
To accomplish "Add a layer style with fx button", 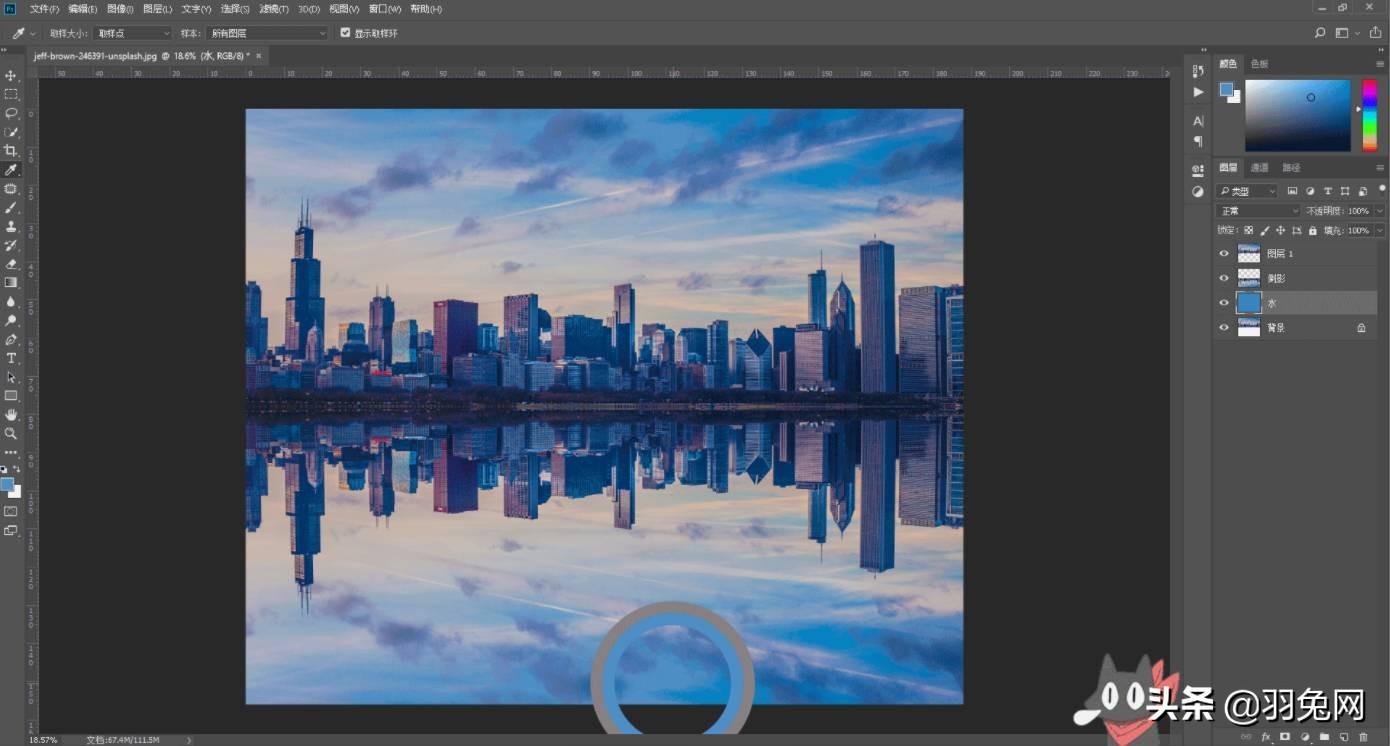I will click(1266, 737).
